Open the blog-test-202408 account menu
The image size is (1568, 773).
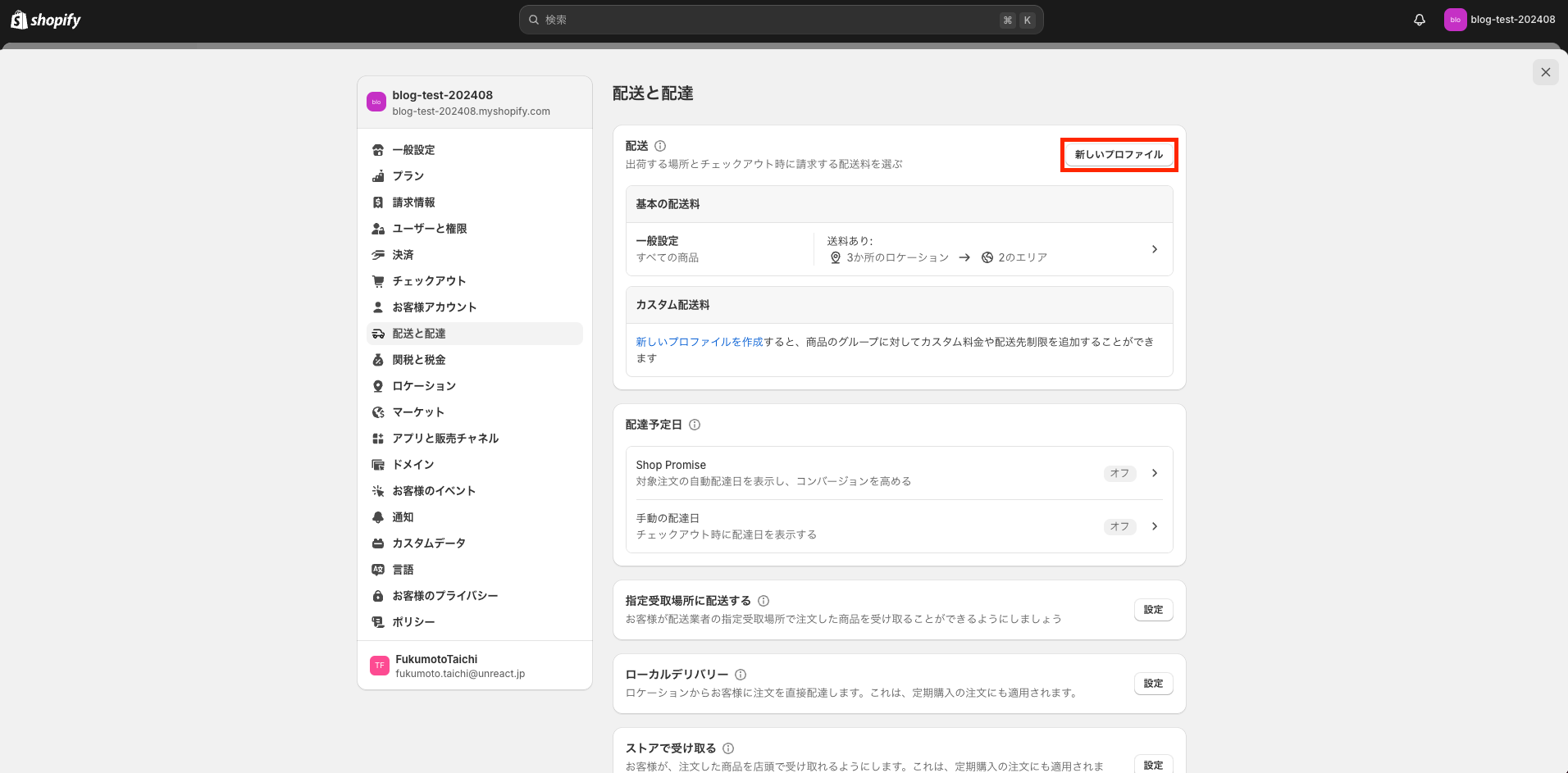click(1500, 20)
